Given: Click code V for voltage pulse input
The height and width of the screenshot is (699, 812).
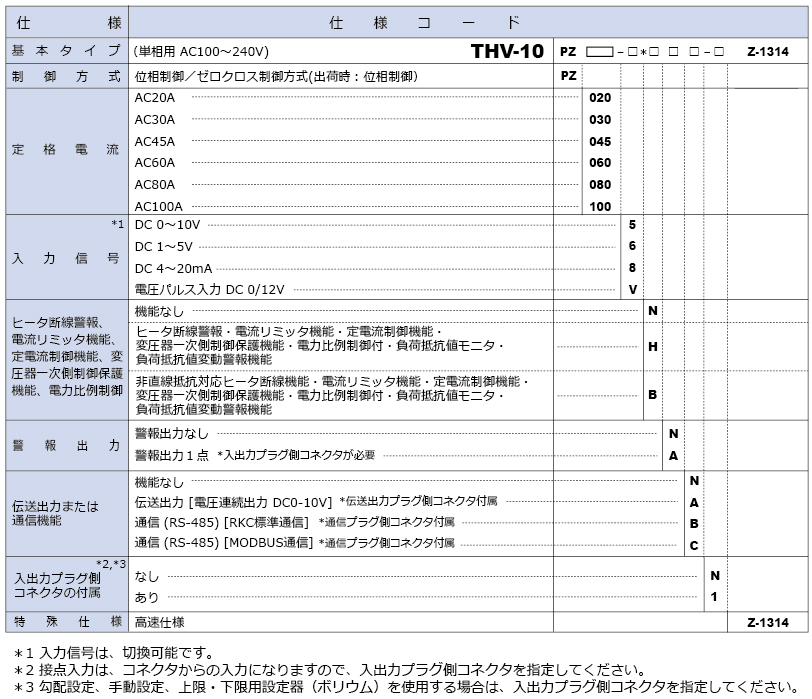Looking at the screenshot, I should (632, 289).
